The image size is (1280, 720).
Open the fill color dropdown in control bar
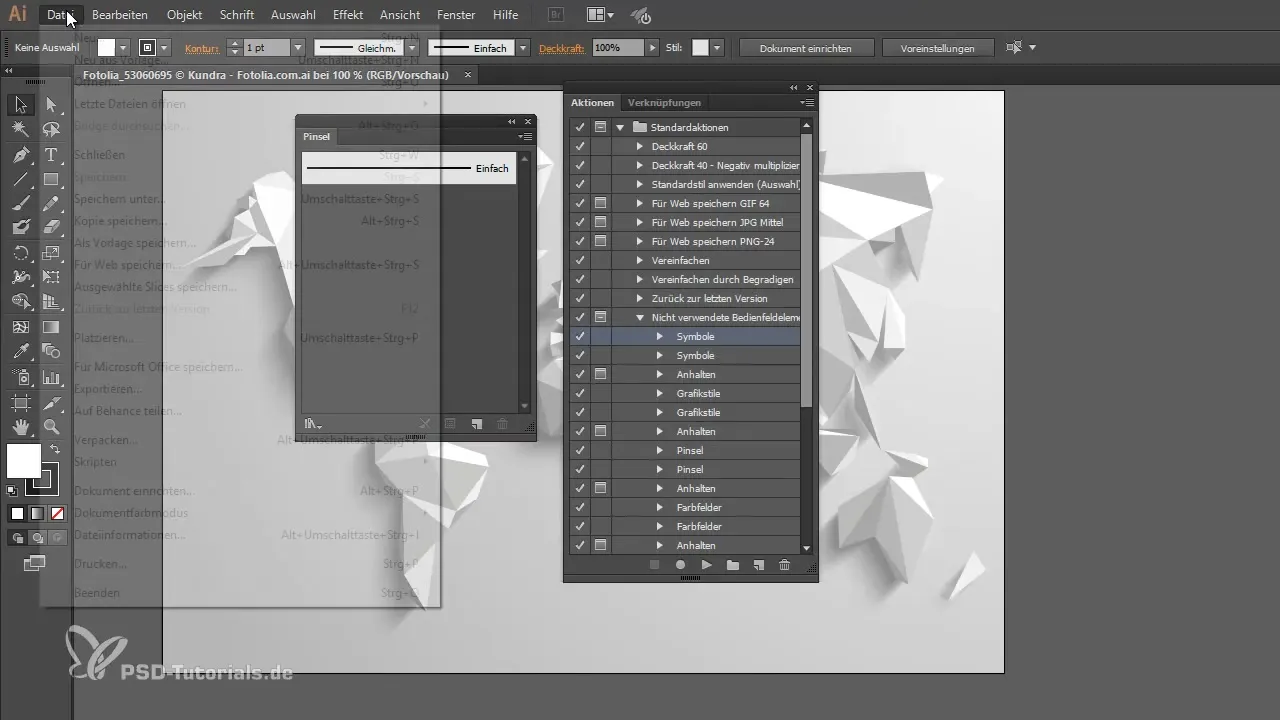123,47
